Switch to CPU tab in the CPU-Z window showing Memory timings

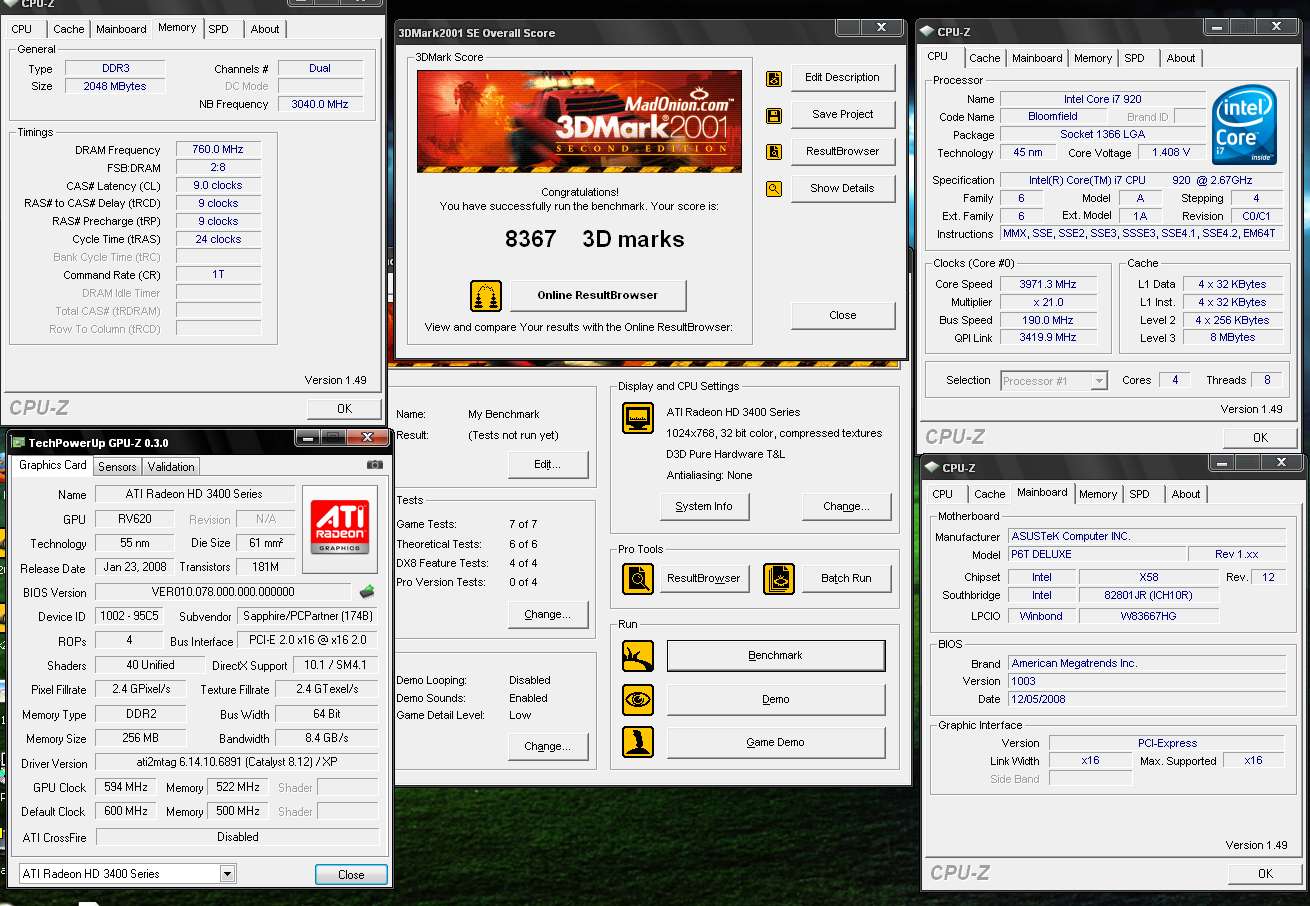coord(22,29)
